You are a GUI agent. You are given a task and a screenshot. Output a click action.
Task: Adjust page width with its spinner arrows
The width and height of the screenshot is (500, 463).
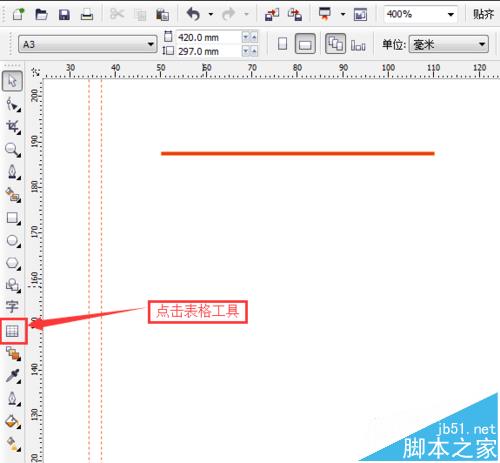pos(250,37)
